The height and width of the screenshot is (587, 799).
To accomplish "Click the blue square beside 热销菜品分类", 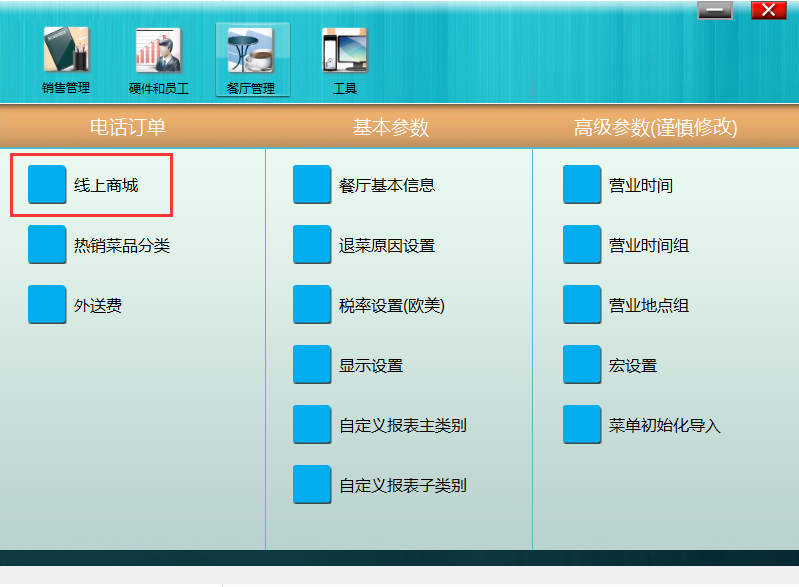I will [47, 245].
